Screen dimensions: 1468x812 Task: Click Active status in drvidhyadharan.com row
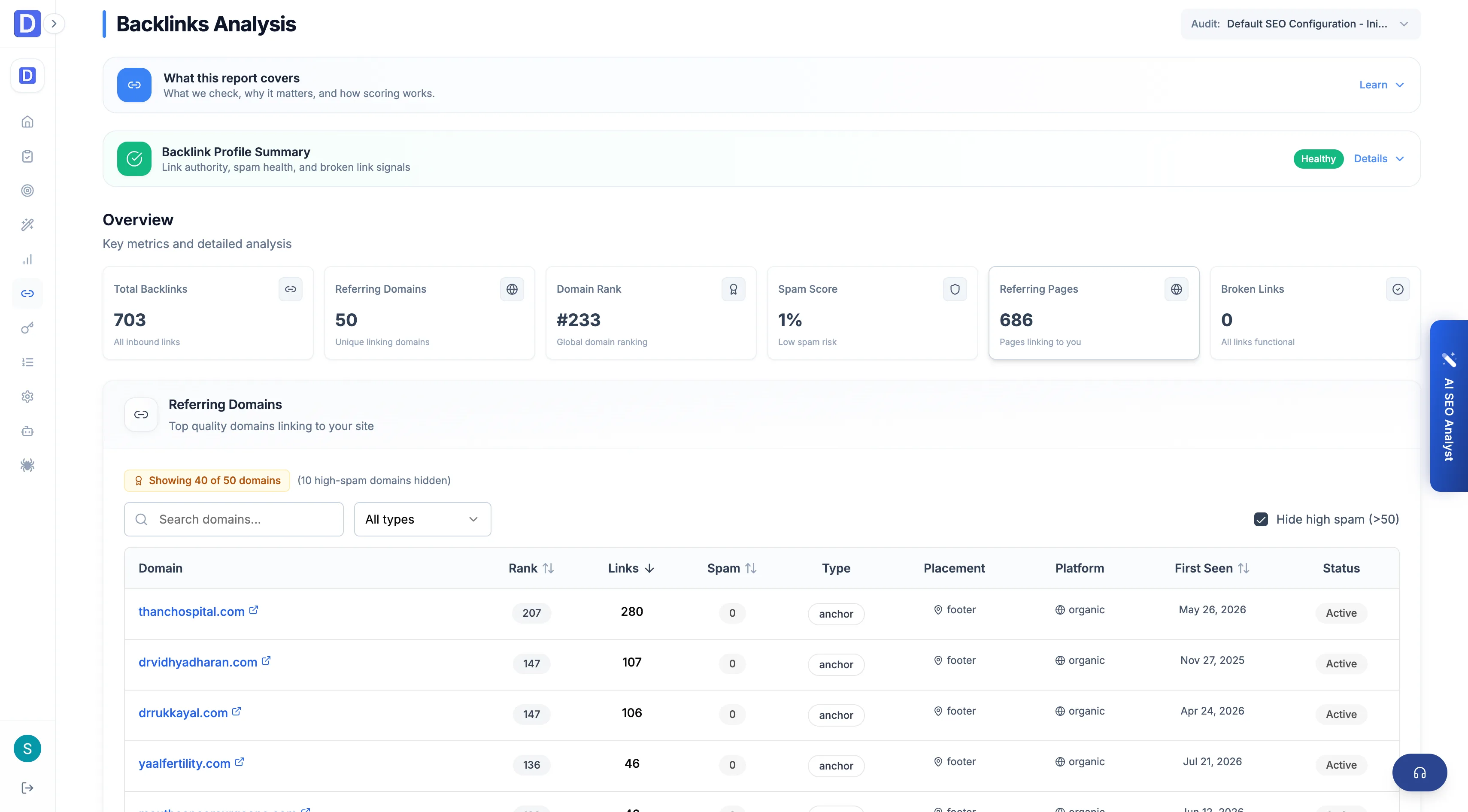pyautogui.click(x=1341, y=663)
